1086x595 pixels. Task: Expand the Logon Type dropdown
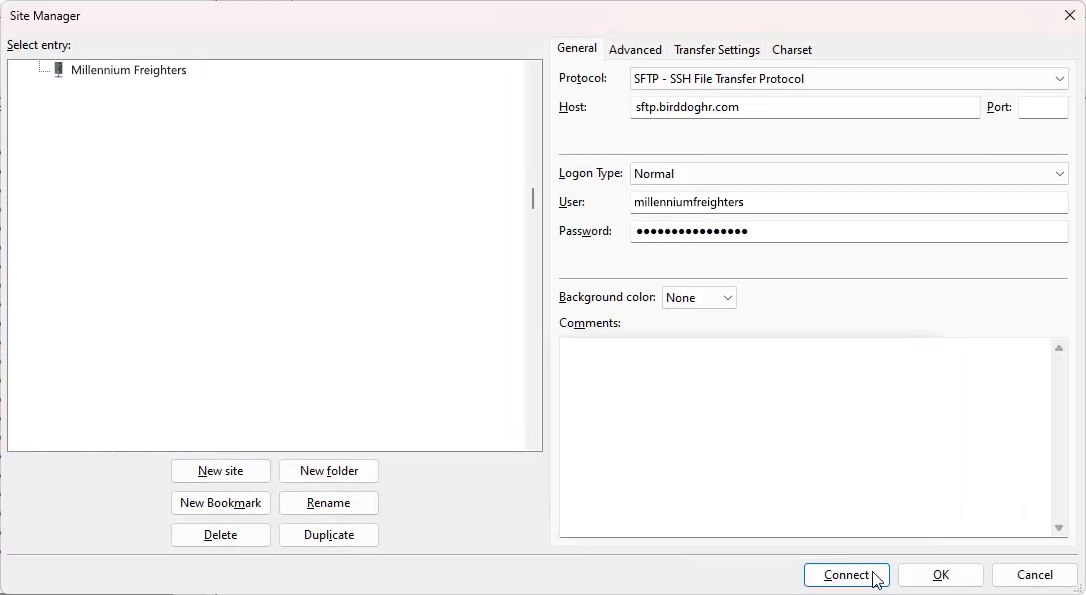tap(848, 174)
